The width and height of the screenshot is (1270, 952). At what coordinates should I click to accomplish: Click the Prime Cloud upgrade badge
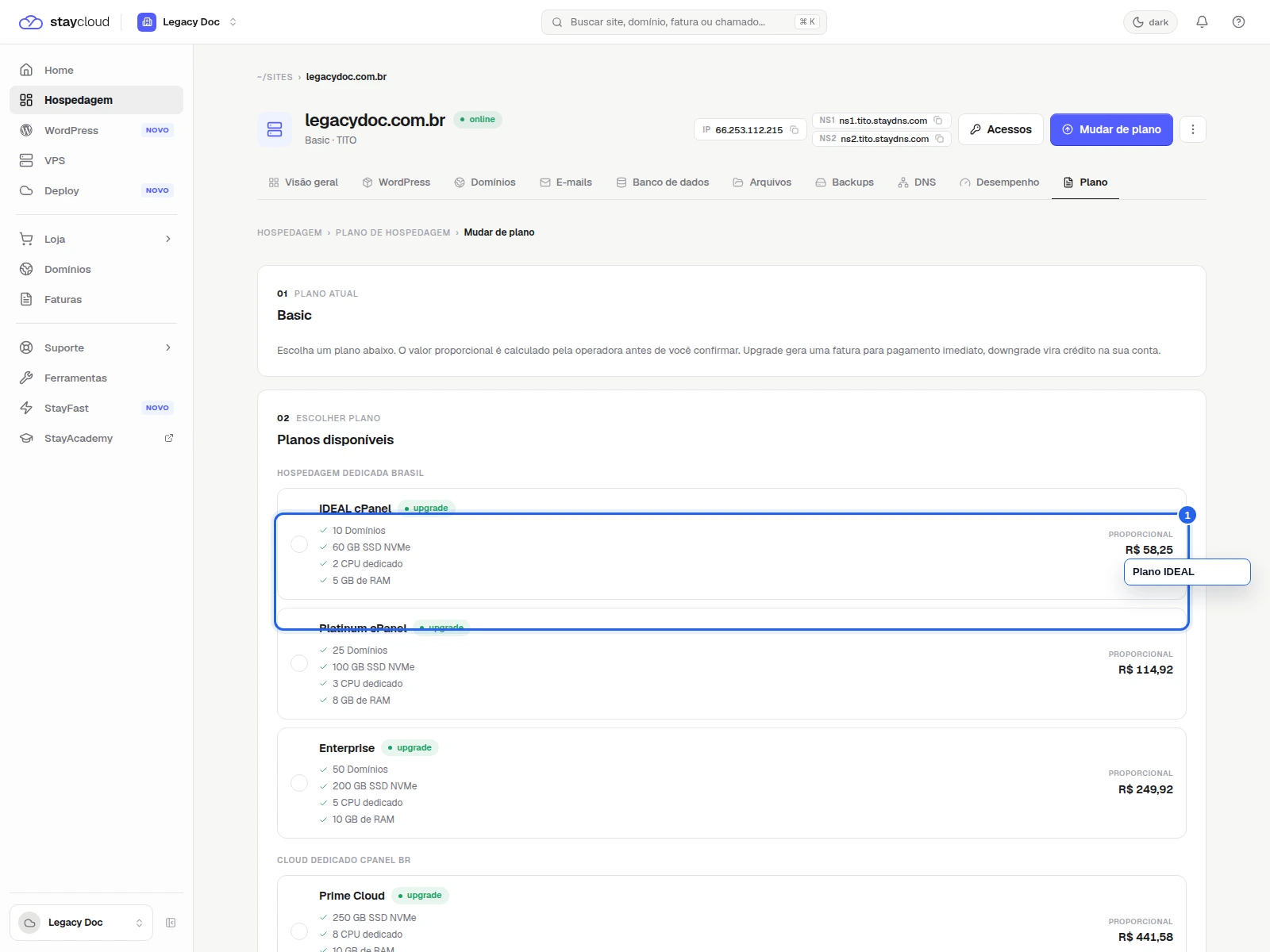tap(420, 896)
